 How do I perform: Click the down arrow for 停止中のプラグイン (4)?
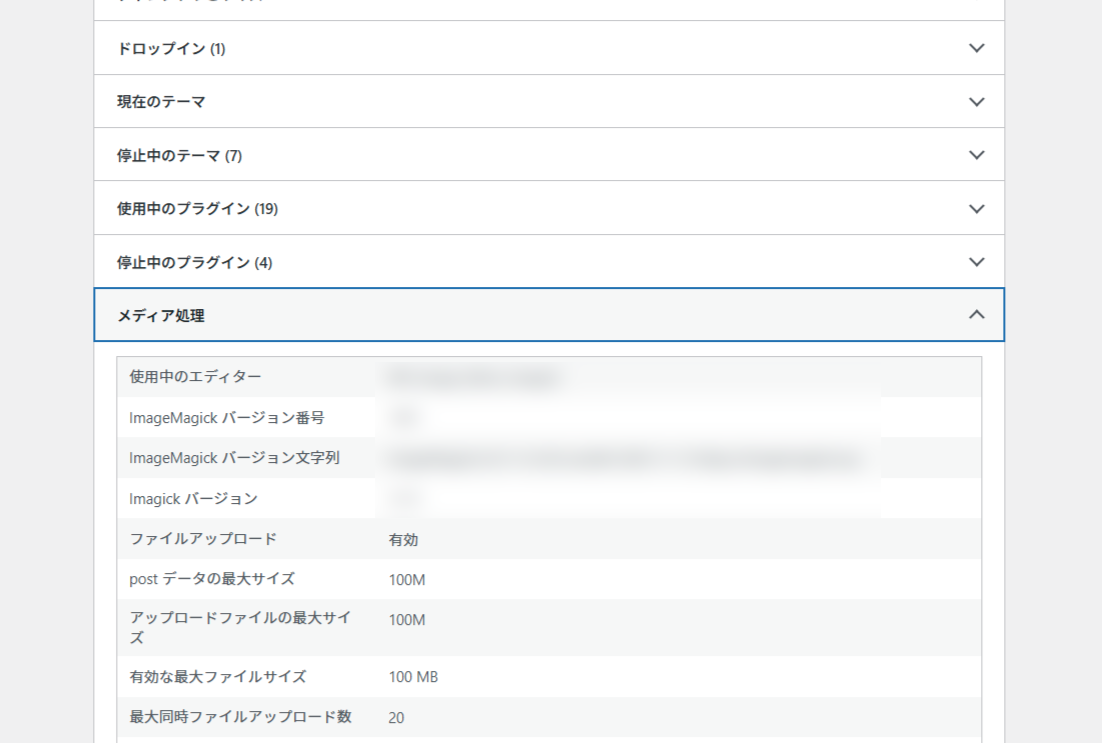point(977,262)
